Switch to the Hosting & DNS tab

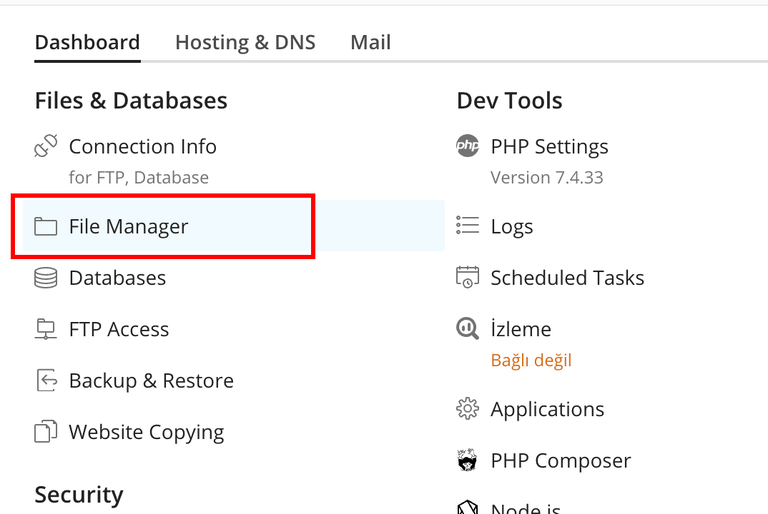(245, 42)
